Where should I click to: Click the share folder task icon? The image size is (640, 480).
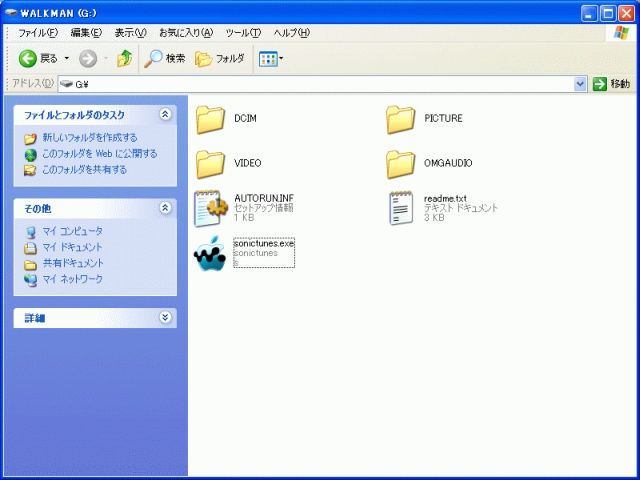(x=30, y=171)
